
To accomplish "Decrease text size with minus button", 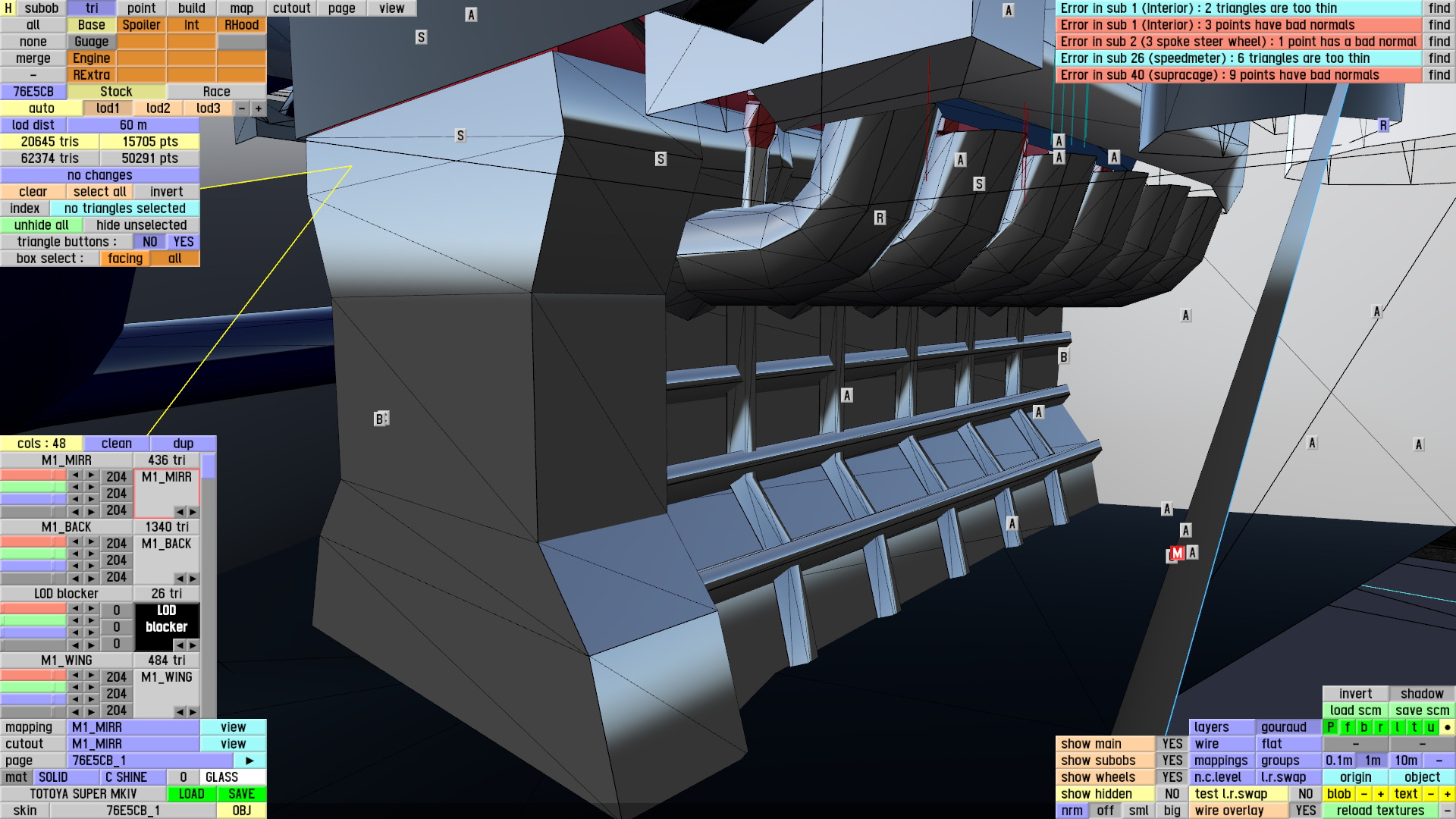I will 1431,794.
